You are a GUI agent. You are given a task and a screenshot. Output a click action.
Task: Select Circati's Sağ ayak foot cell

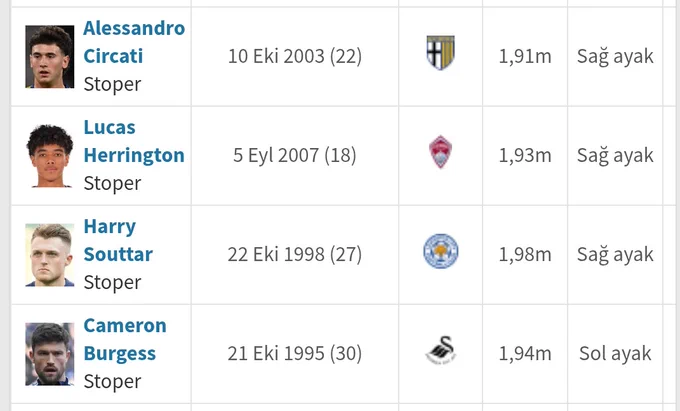coord(615,56)
